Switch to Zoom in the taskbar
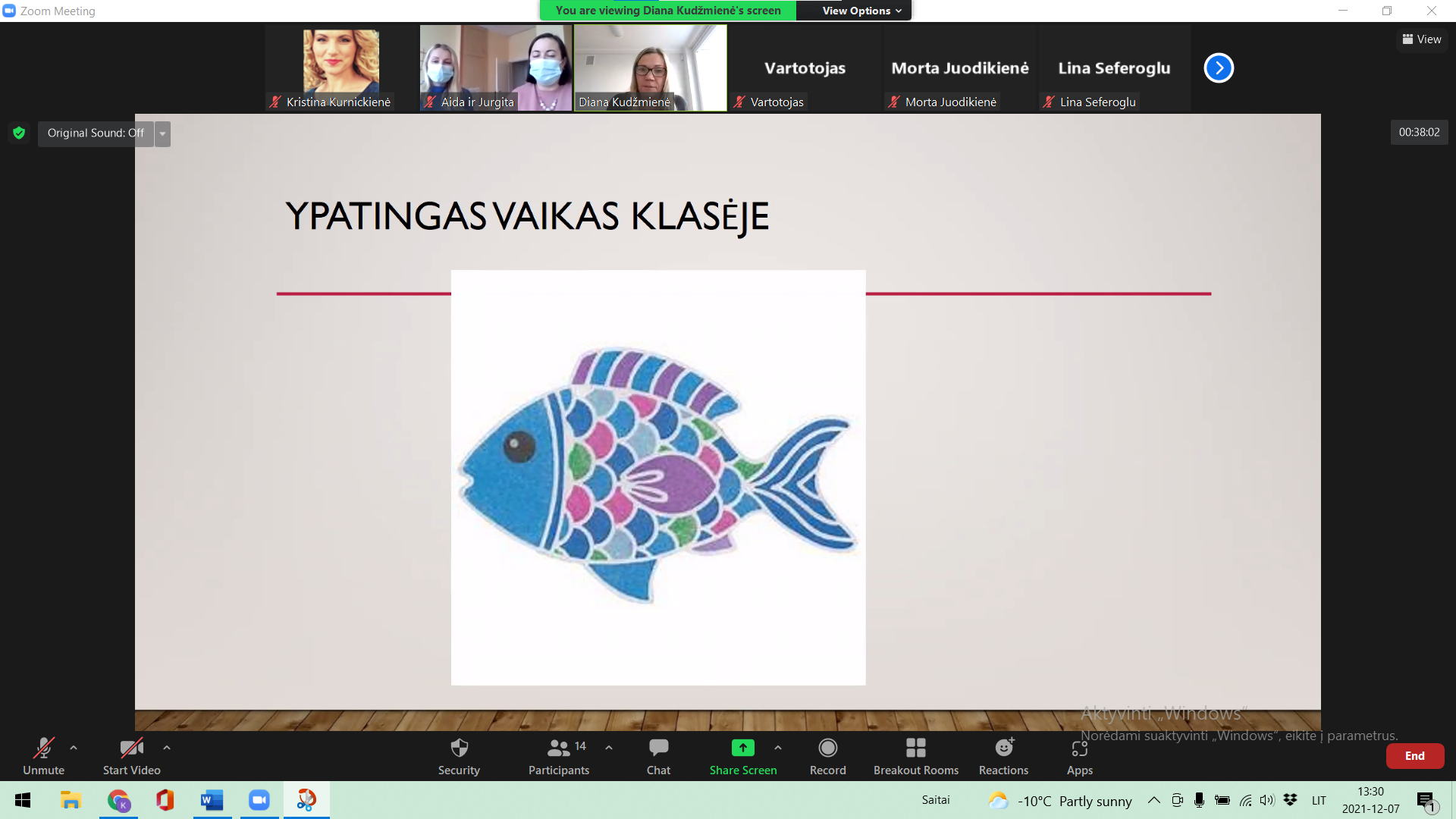Image resolution: width=1456 pixels, height=819 pixels. click(x=259, y=800)
